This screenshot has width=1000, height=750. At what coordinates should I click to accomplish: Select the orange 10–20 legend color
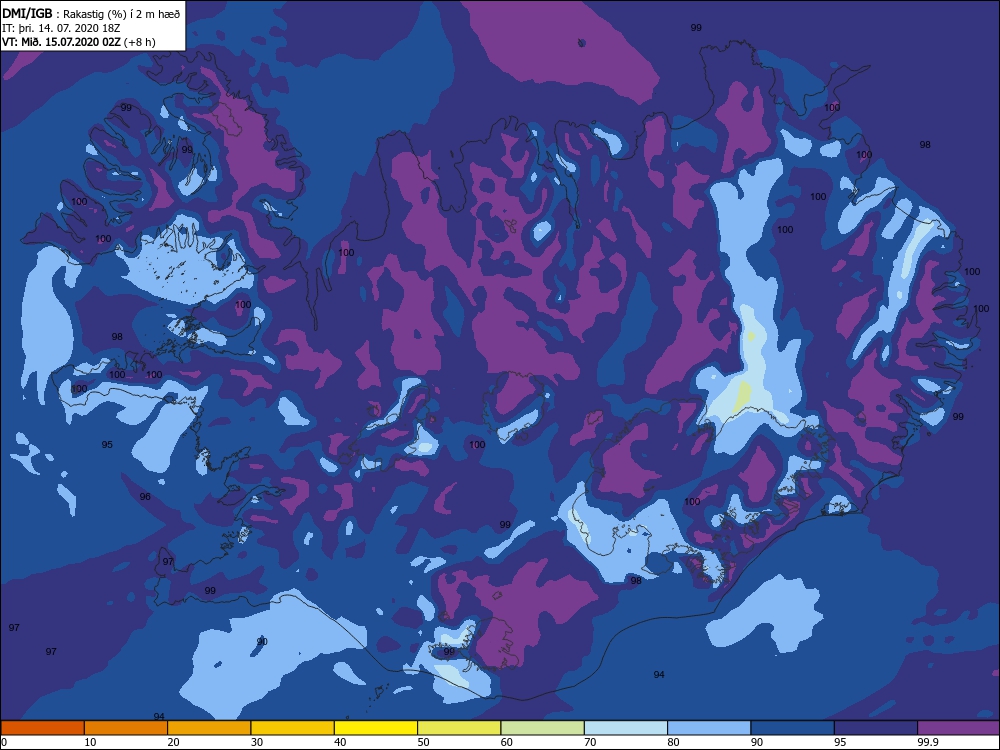point(126,728)
